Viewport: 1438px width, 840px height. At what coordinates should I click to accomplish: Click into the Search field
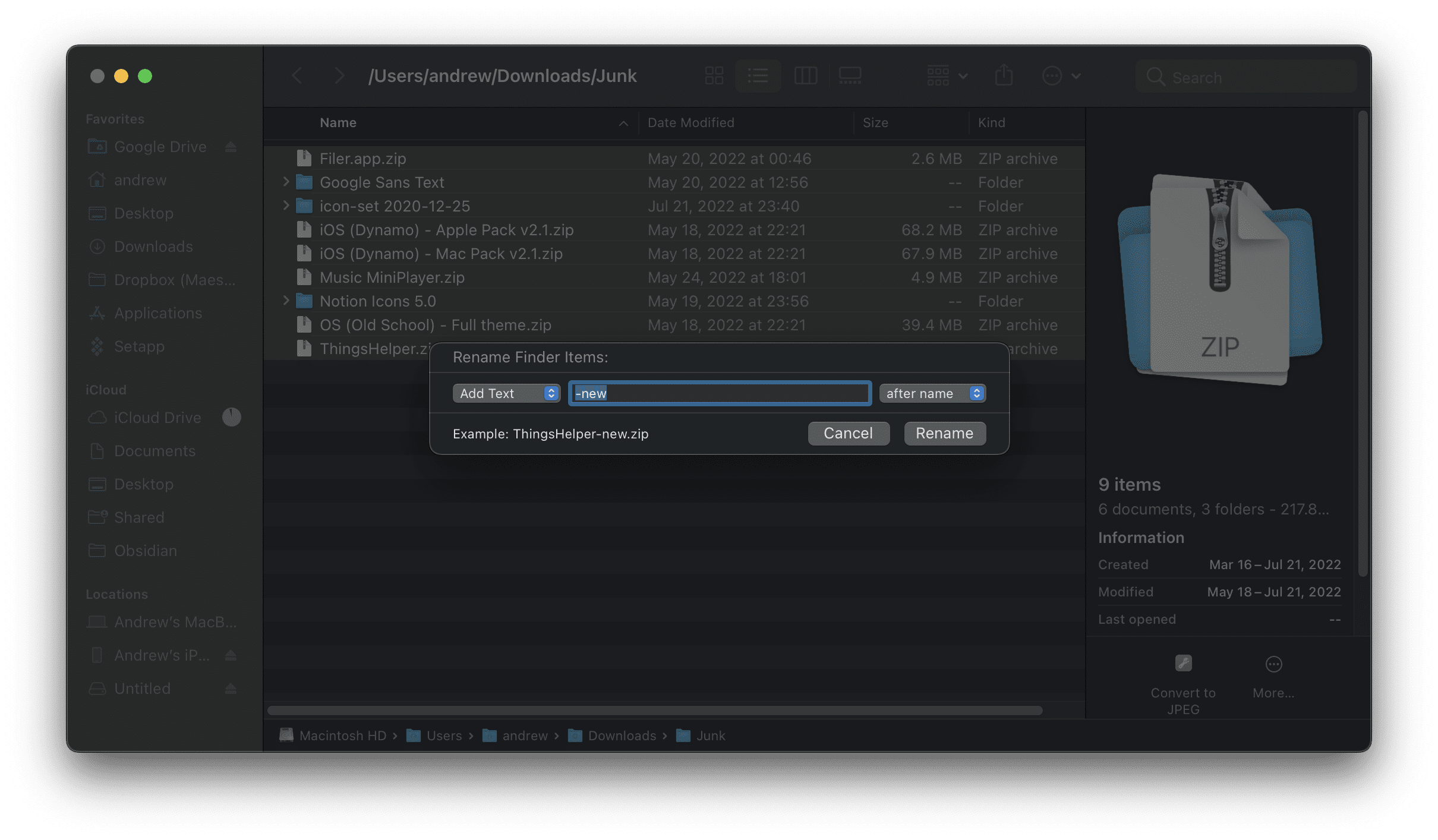pyautogui.click(x=1246, y=77)
